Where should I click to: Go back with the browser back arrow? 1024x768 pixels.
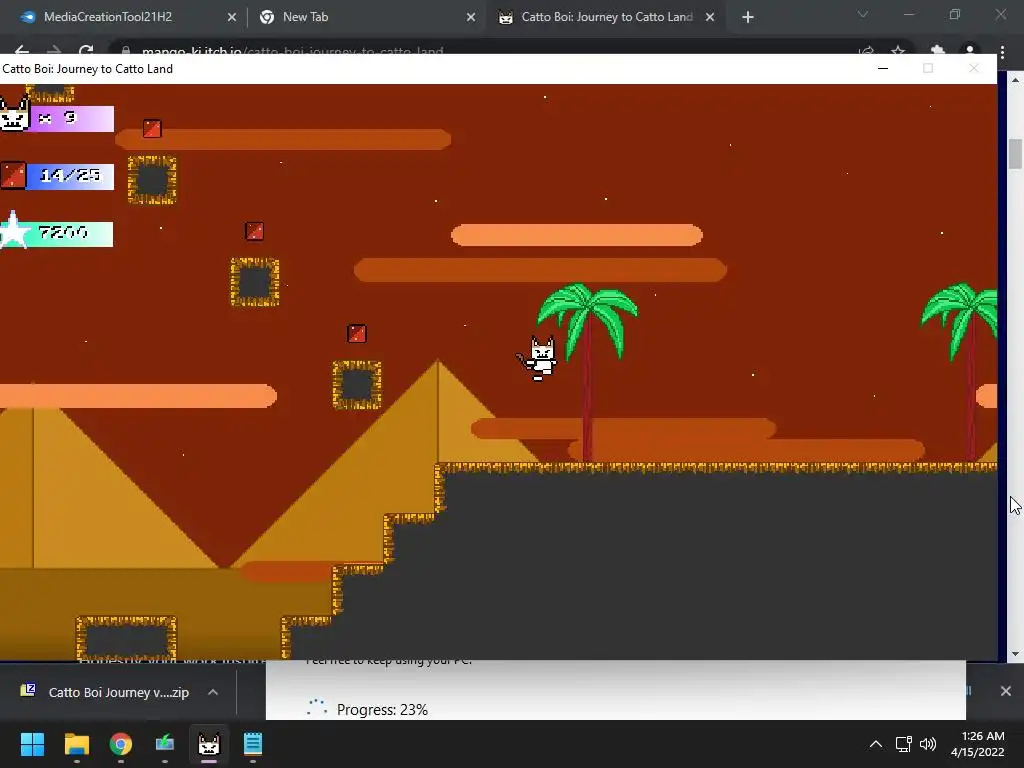click(22, 50)
